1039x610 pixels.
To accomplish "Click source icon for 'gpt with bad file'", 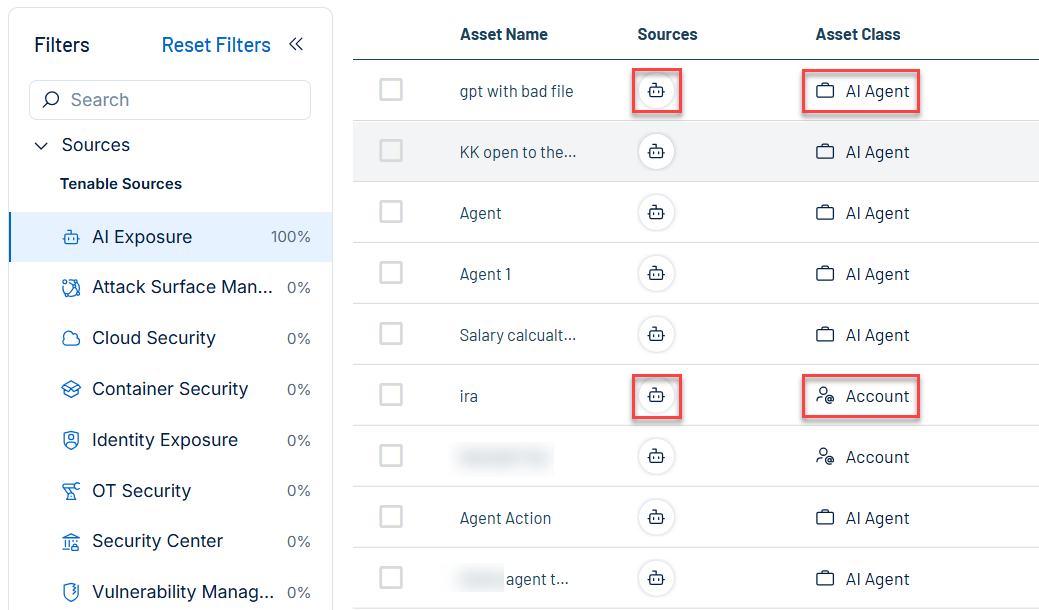I will pyautogui.click(x=656, y=91).
